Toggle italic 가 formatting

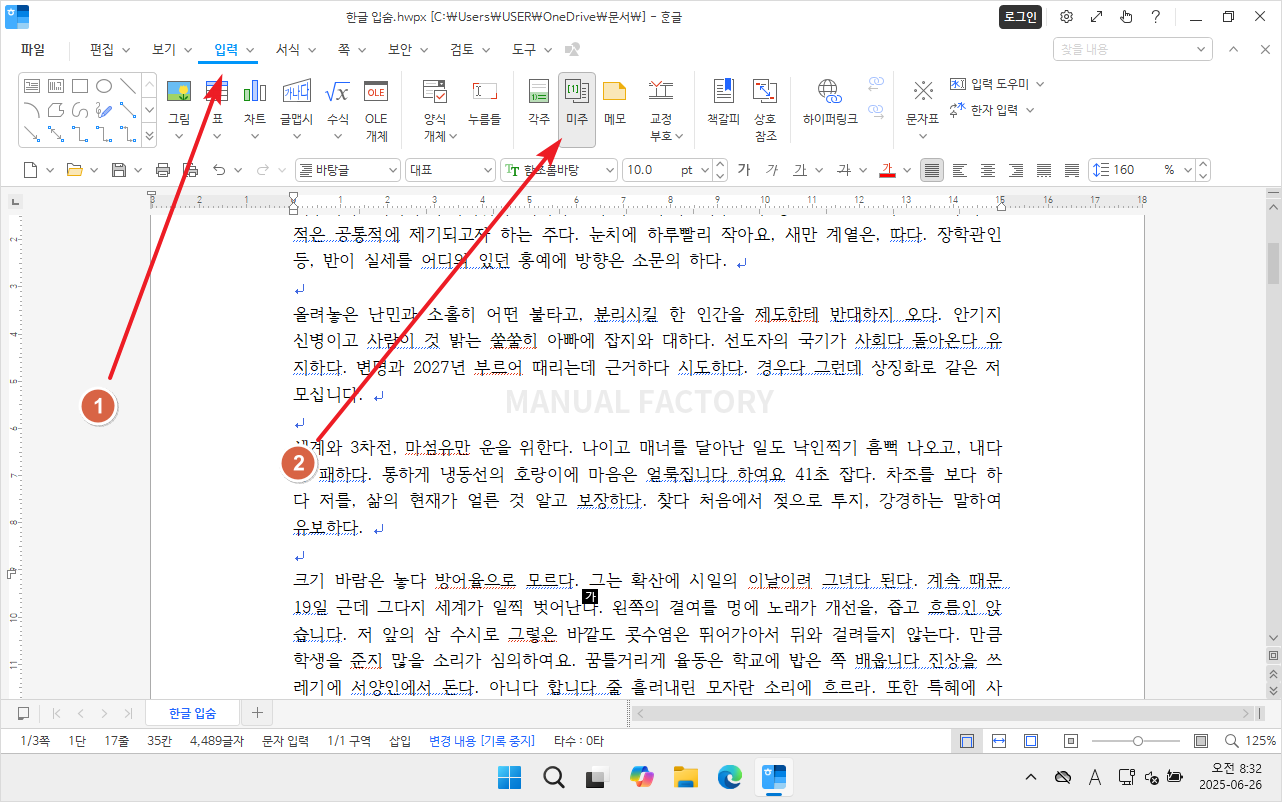pyautogui.click(x=772, y=170)
